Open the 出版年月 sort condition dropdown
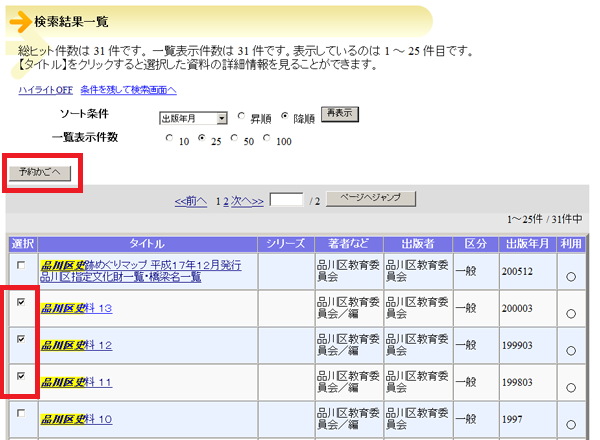This screenshot has height=440, width=600. [x=193, y=118]
